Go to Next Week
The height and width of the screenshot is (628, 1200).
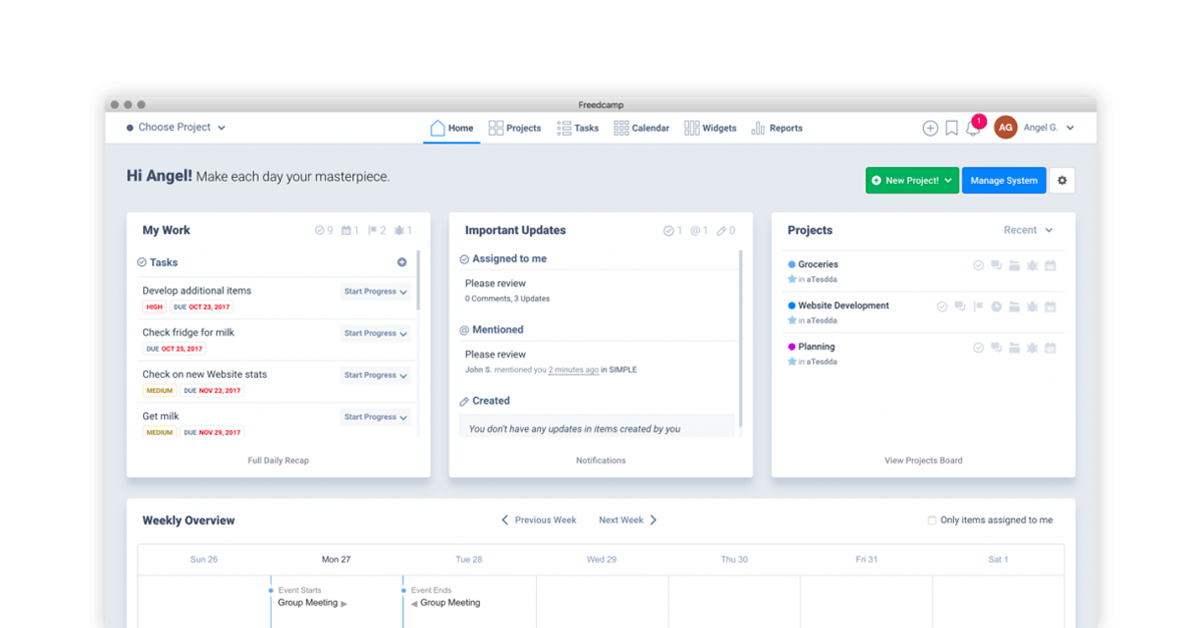click(x=628, y=520)
